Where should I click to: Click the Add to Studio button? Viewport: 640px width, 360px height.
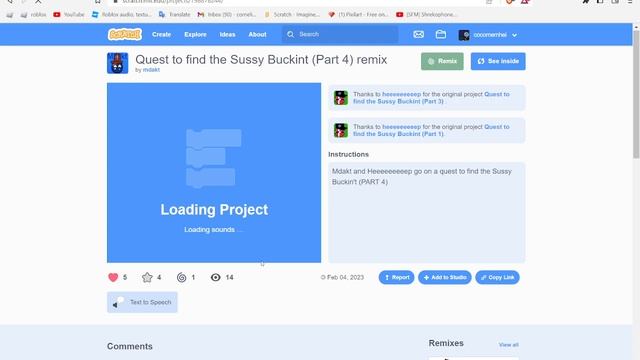click(444, 277)
